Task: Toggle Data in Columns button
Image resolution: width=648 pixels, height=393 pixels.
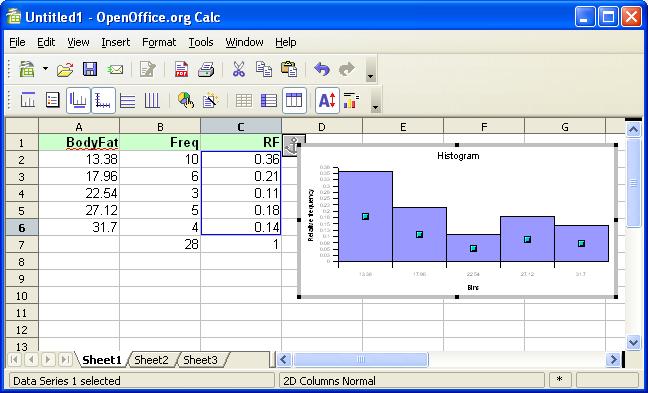Action: click(x=294, y=100)
